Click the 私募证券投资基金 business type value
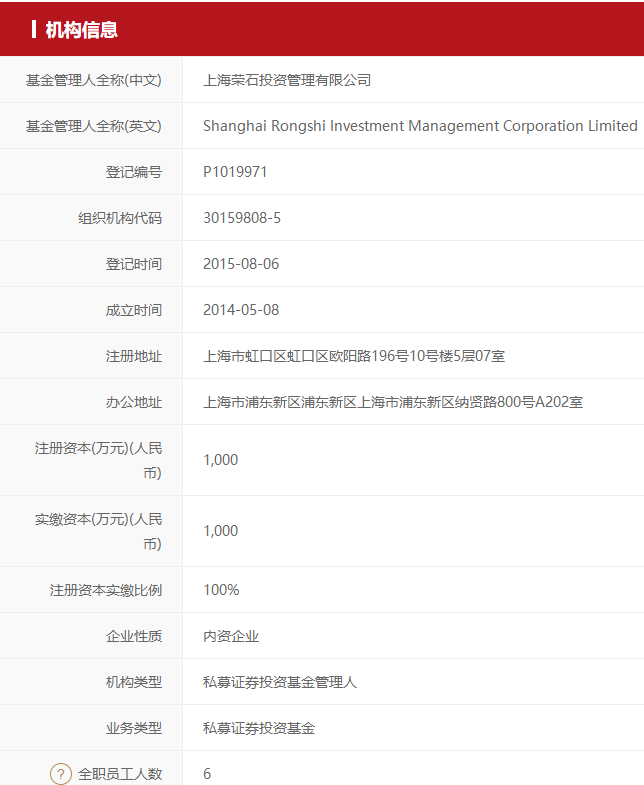This screenshot has width=644, height=785. 259,728
